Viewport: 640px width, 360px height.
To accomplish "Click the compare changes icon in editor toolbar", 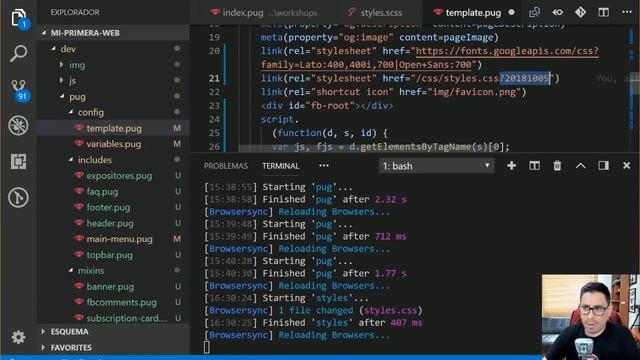I will 534,13.
